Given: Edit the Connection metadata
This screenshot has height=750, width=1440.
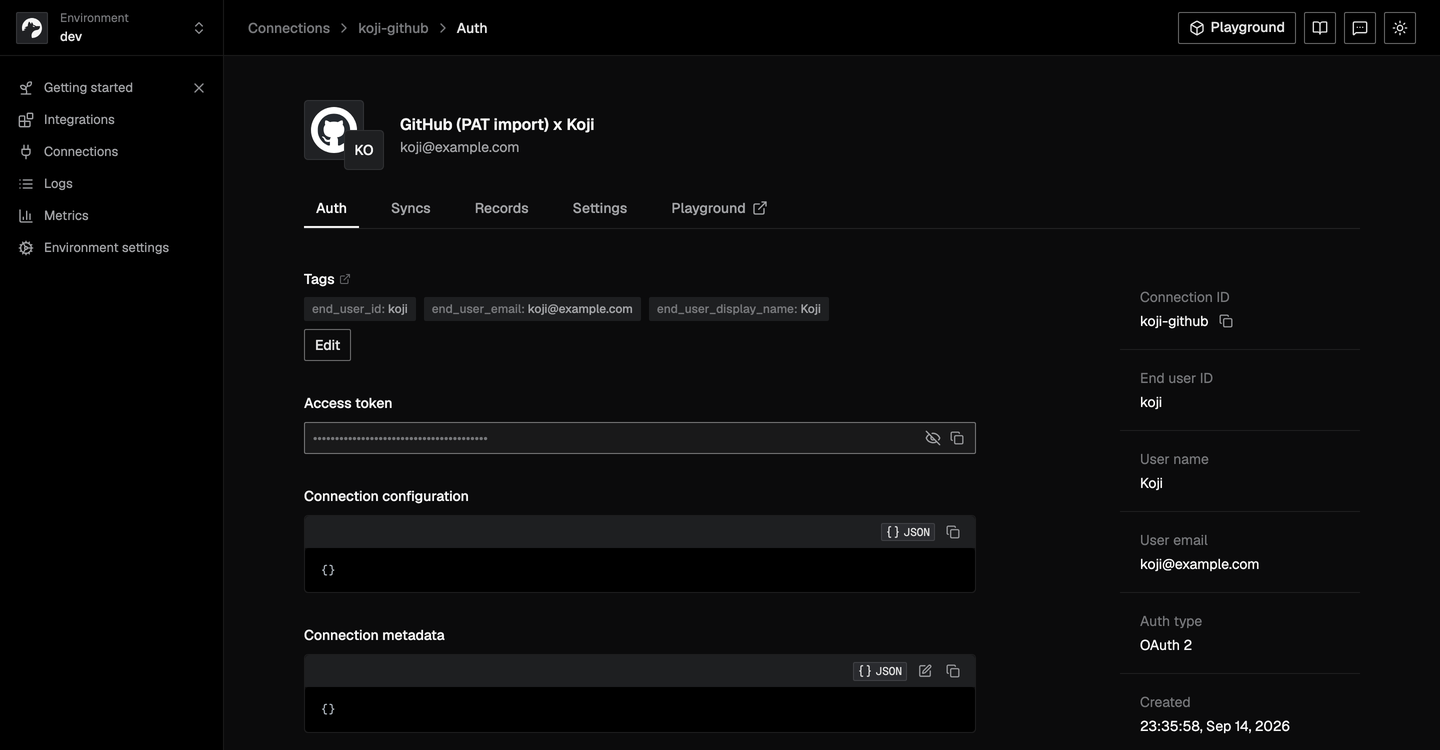Looking at the screenshot, I should [x=925, y=671].
